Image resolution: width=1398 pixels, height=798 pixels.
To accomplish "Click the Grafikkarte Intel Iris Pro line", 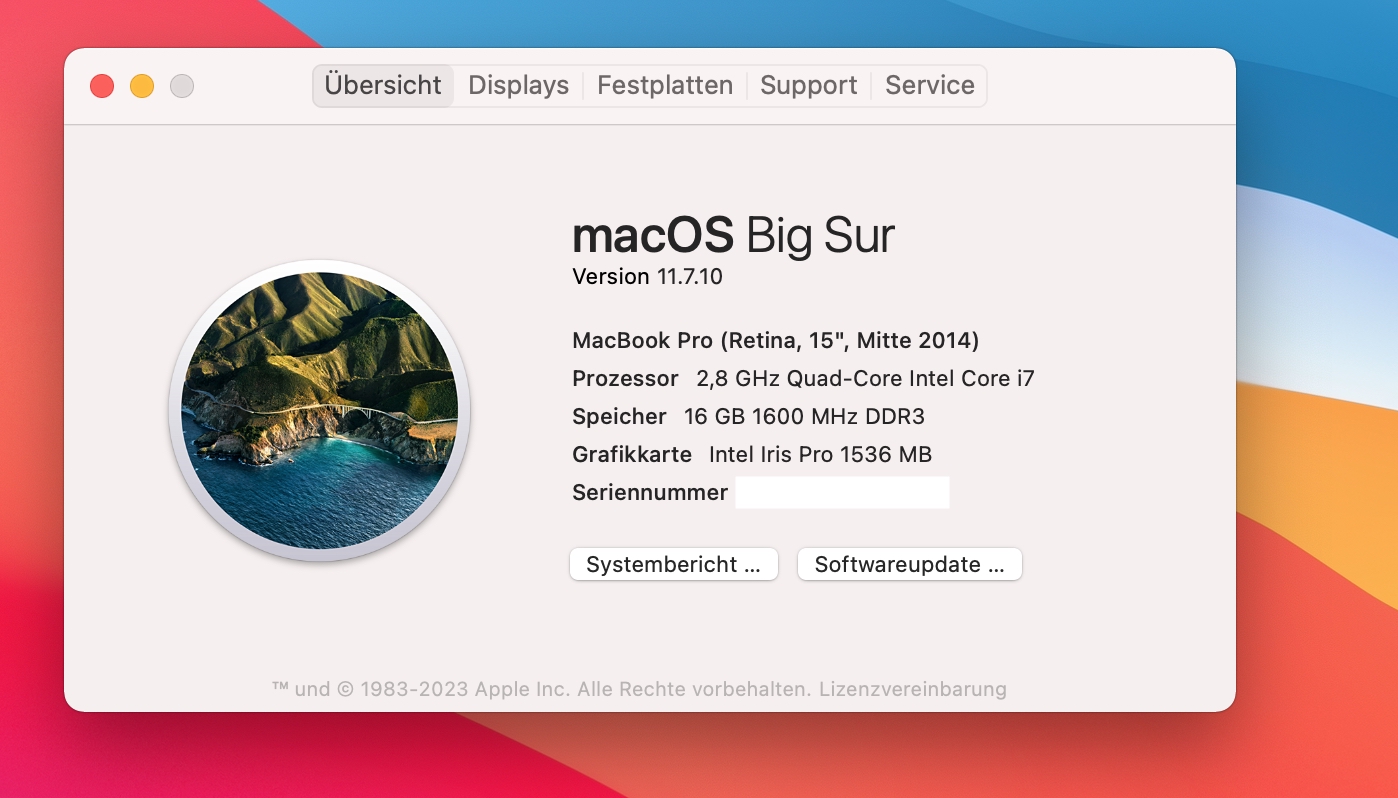I will (x=752, y=455).
